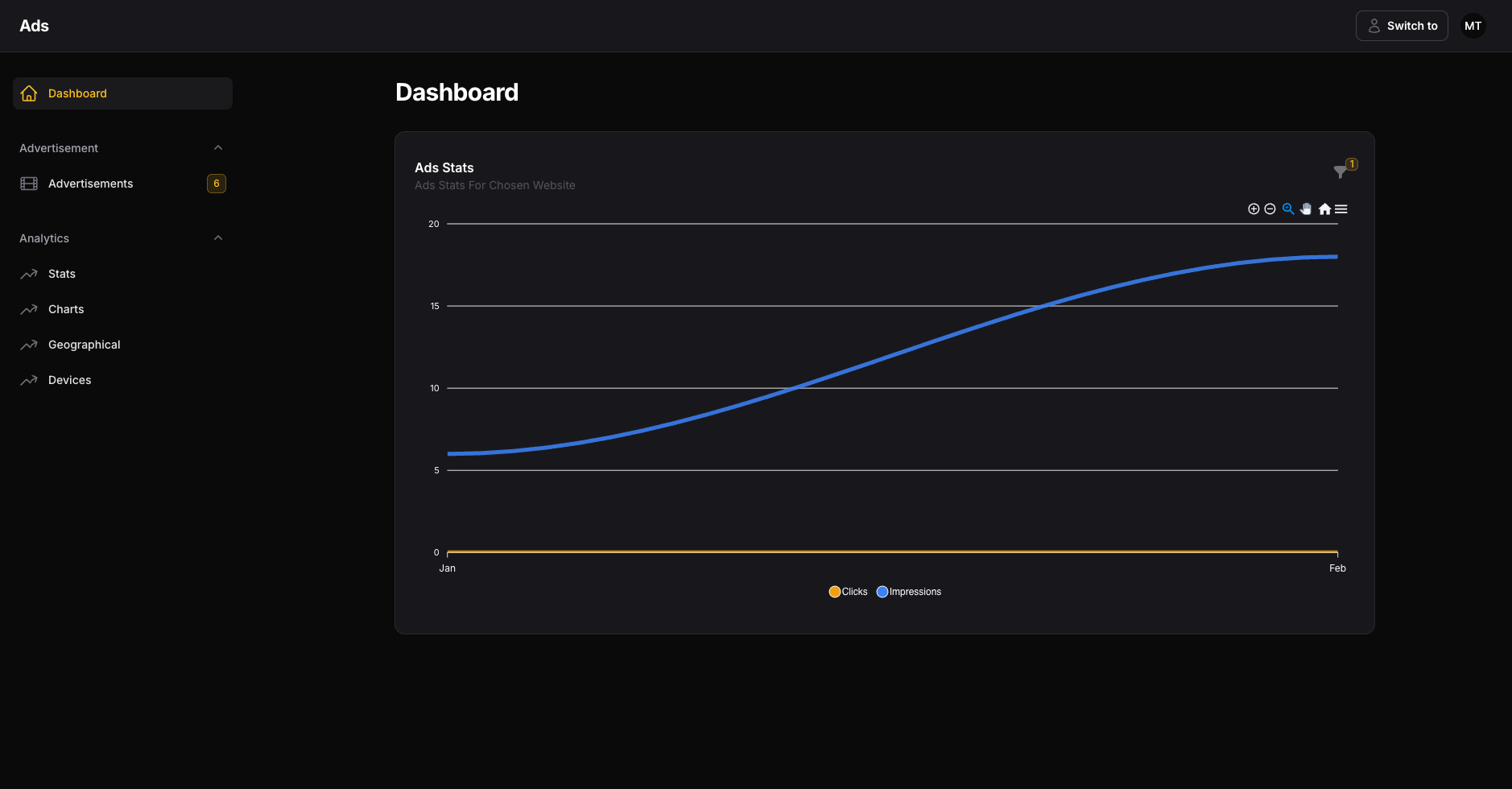Toggle the Impressions series in legend
Screen dimensions: 1512x789
[909, 592]
